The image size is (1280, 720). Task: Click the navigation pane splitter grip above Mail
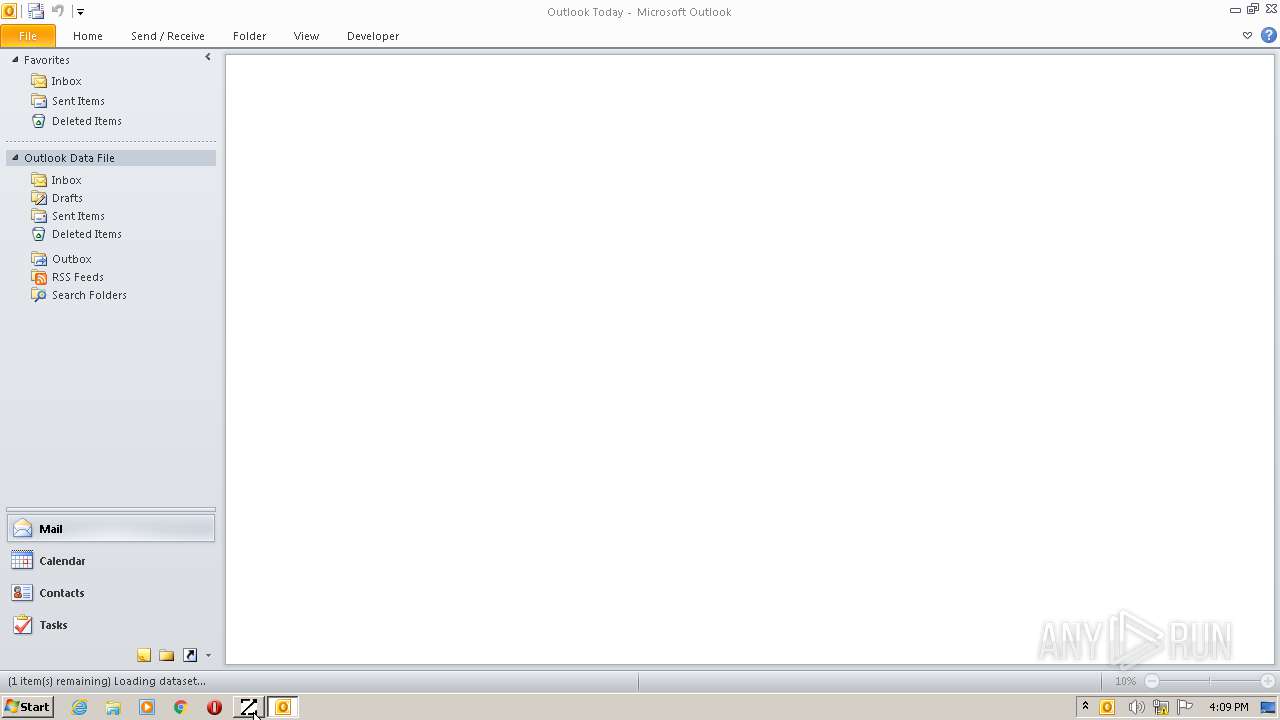click(x=111, y=509)
